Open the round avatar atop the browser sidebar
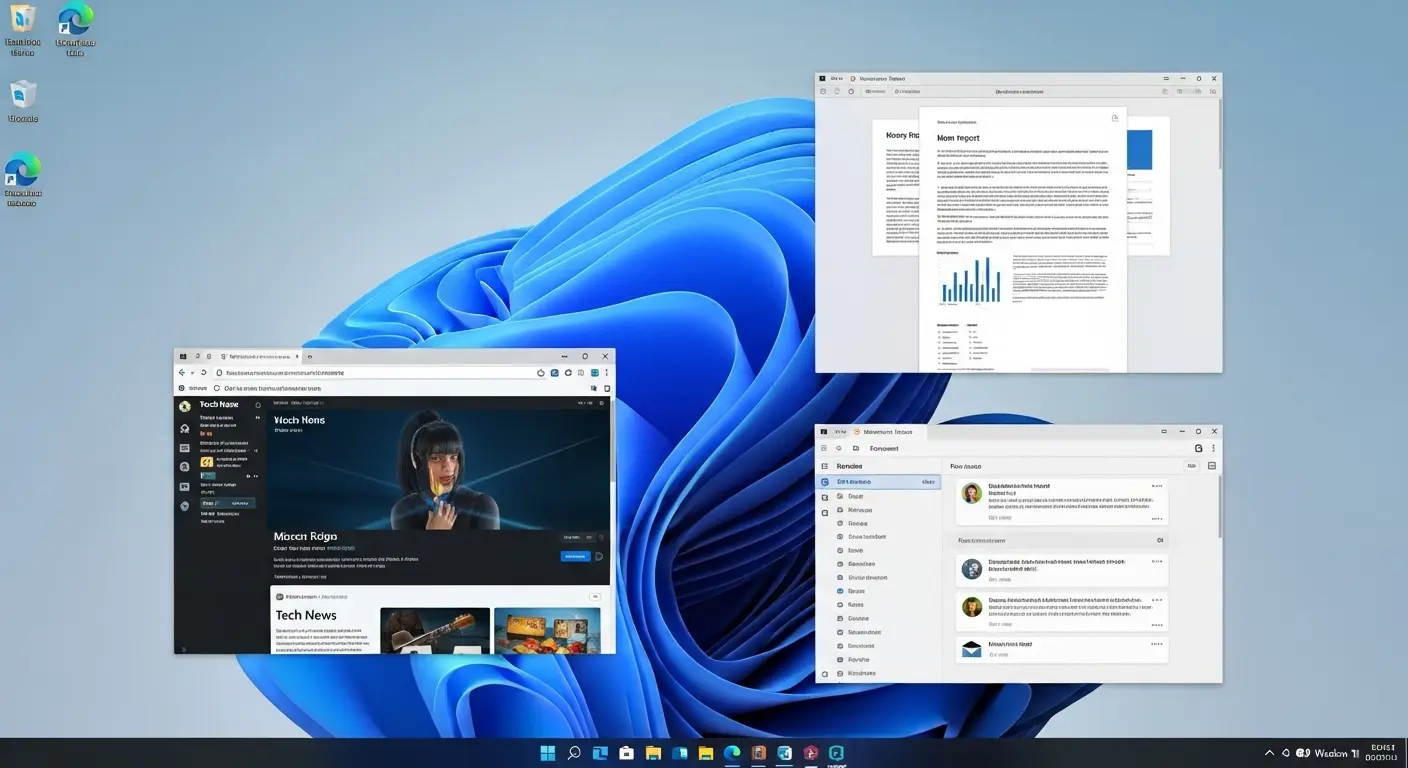Viewport: 1408px width, 768px height. pos(185,406)
